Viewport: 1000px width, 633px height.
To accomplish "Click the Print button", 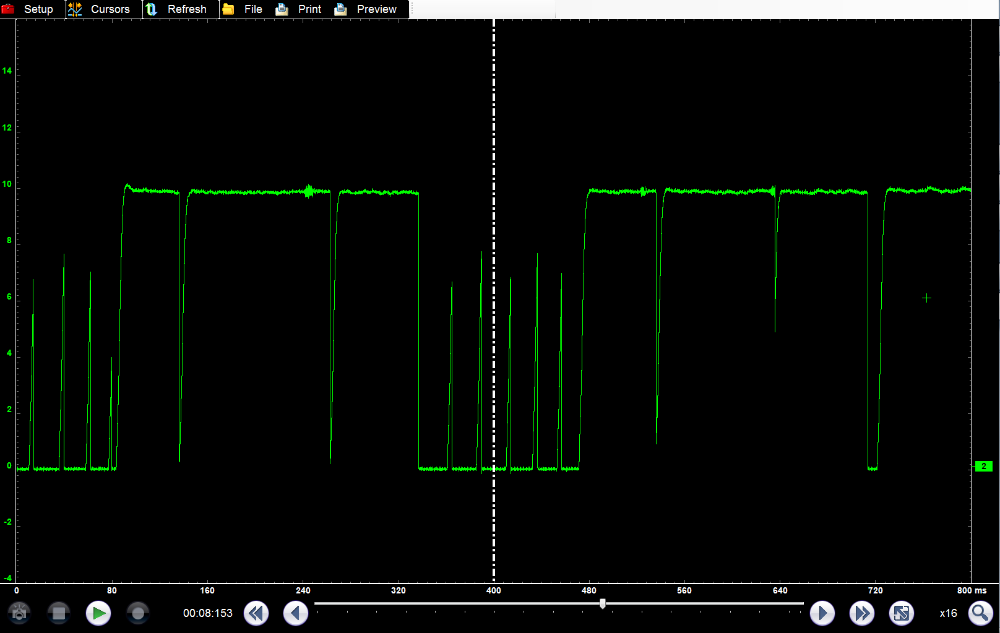I will tap(309, 9).
